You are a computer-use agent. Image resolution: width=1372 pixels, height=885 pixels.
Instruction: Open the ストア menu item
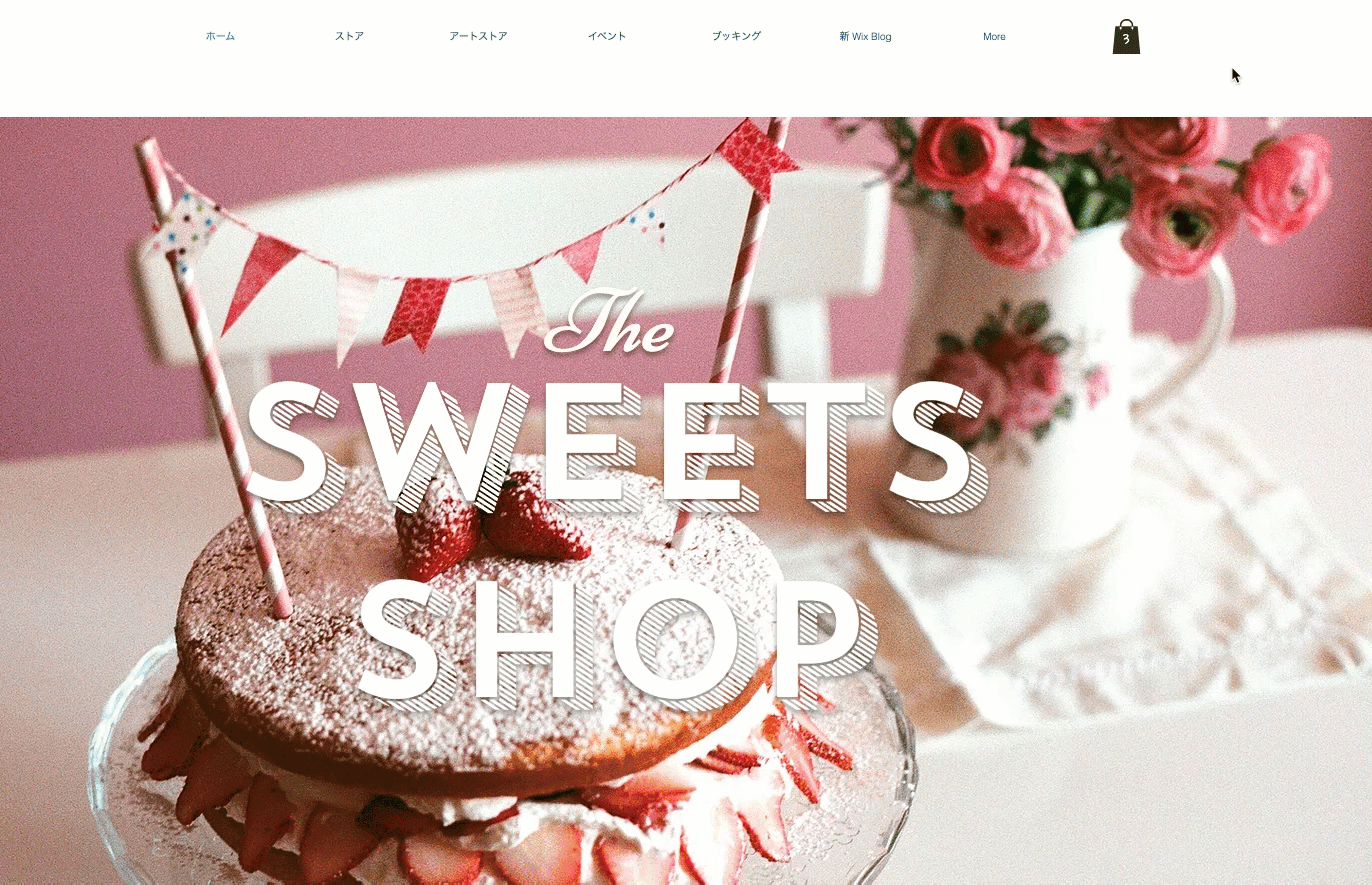click(x=349, y=36)
